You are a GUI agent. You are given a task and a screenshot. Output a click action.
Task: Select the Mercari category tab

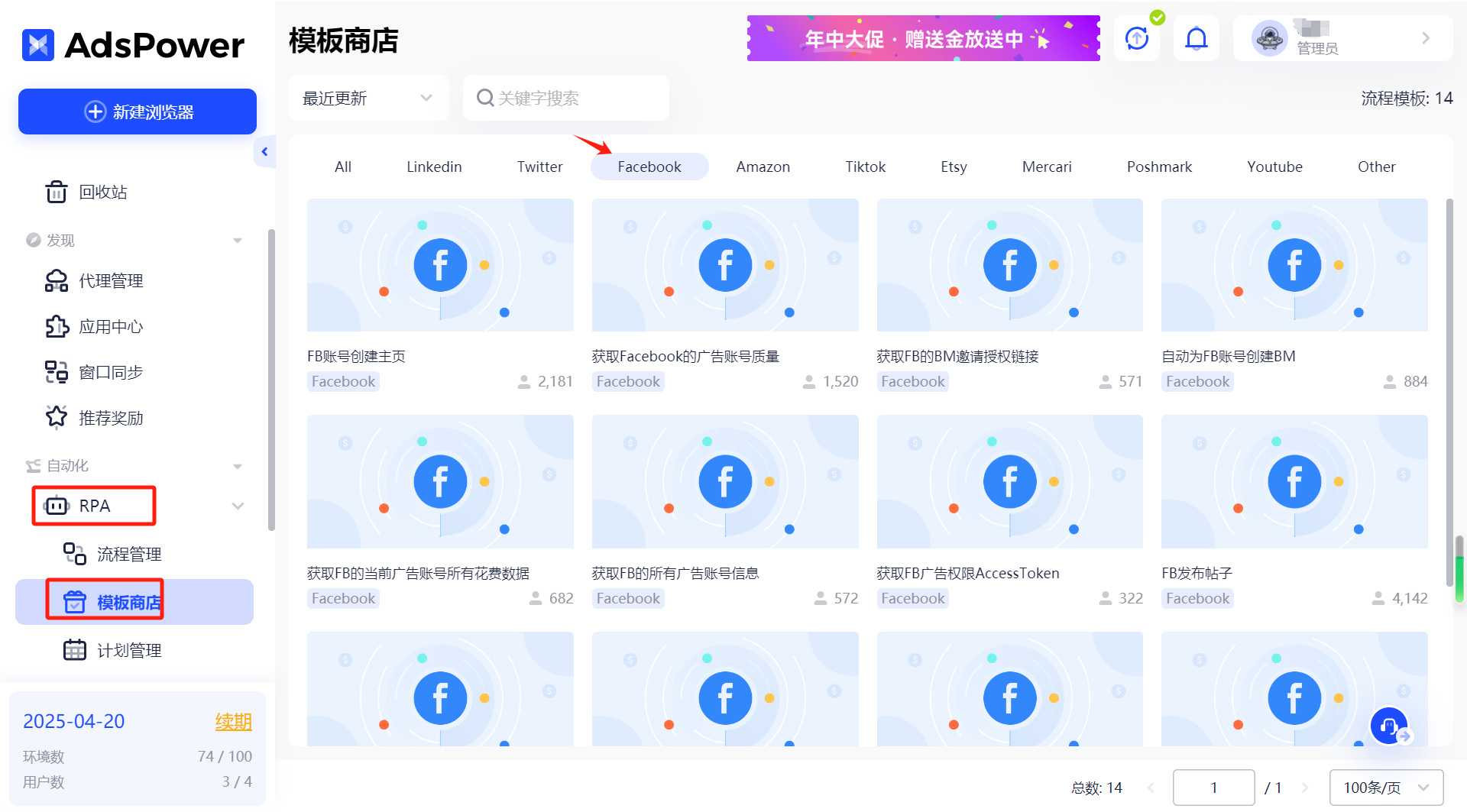coord(1047,167)
